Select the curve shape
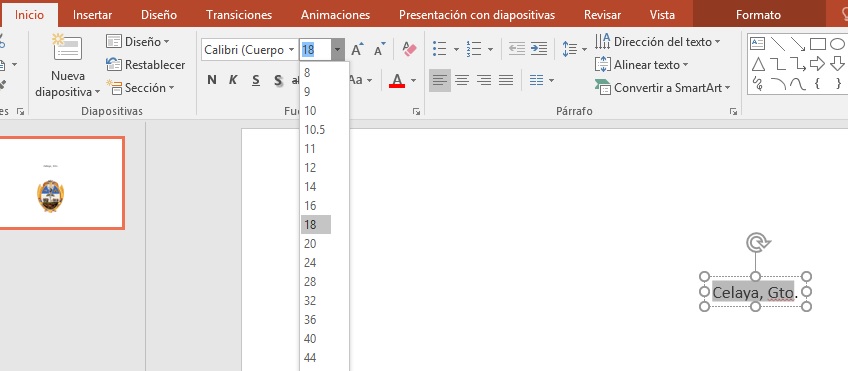Screen dimensions: 848x371 coord(798,83)
